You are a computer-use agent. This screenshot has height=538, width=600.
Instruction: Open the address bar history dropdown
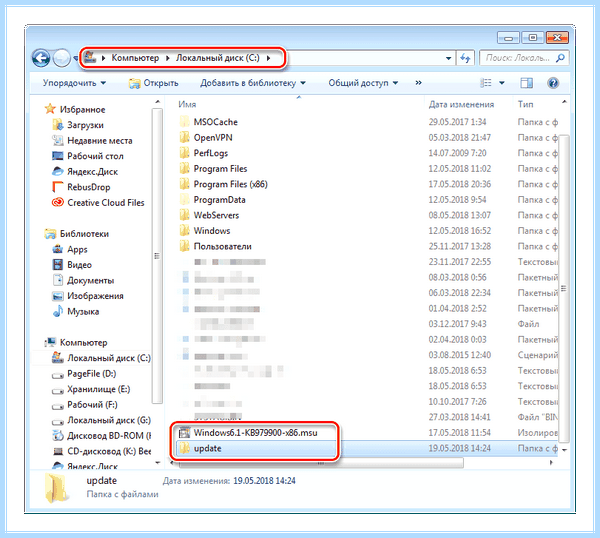pos(448,59)
